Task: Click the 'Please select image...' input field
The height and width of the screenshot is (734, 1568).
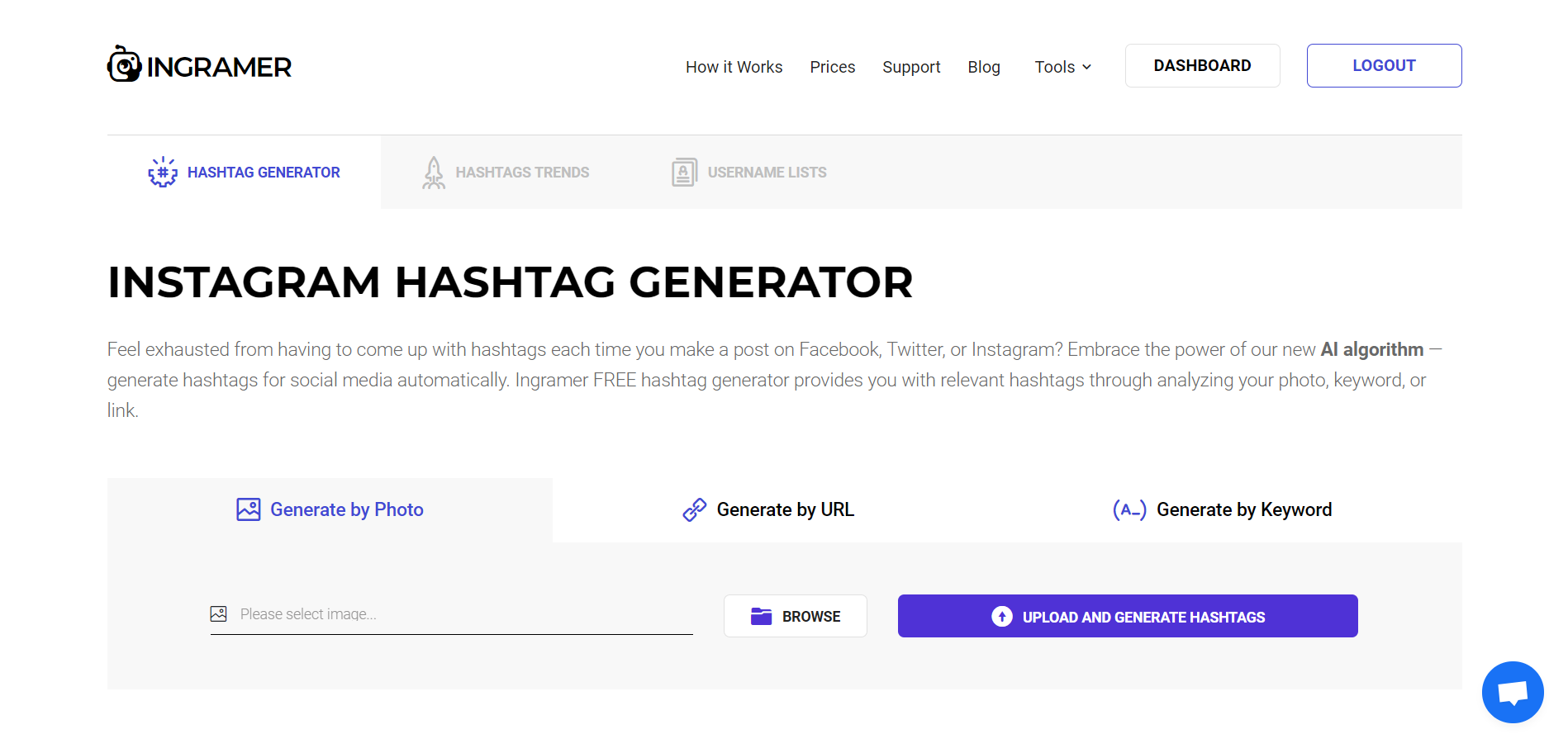Action: [x=452, y=614]
